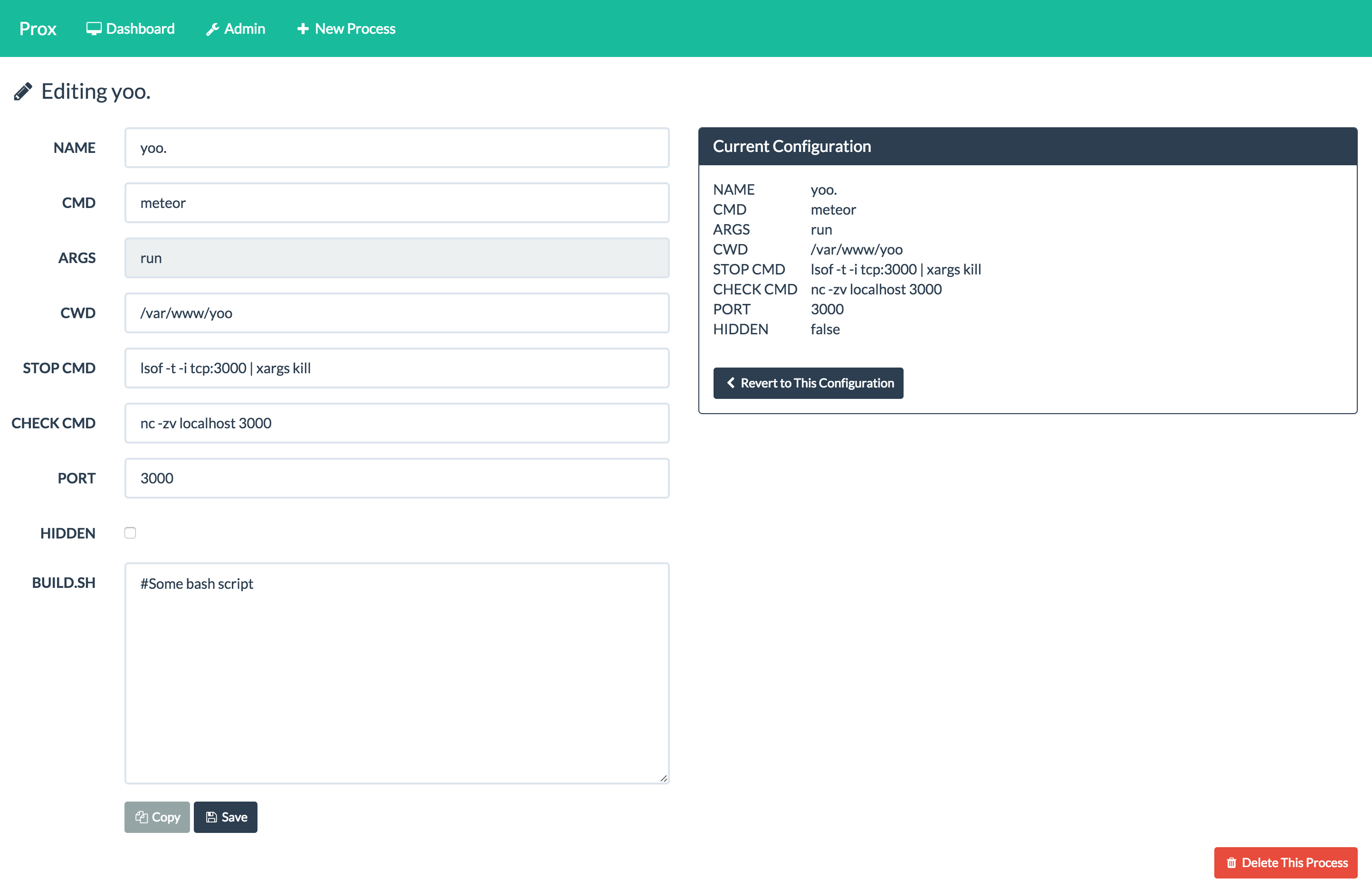This screenshot has height=888, width=1372.
Task: Focus the NAME input field
Action: (x=397, y=148)
